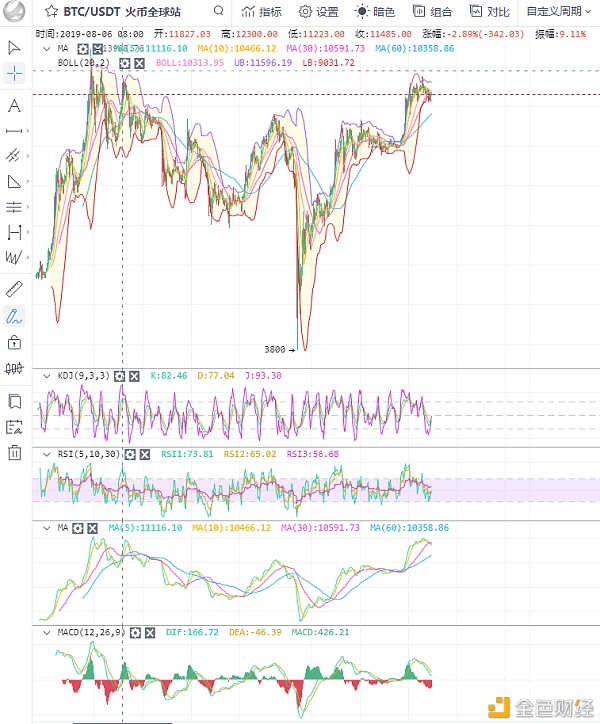Collapse the KDJ(9,3,3) panel
The height and width of the screenshot is (724, 600).
(47, 376)
